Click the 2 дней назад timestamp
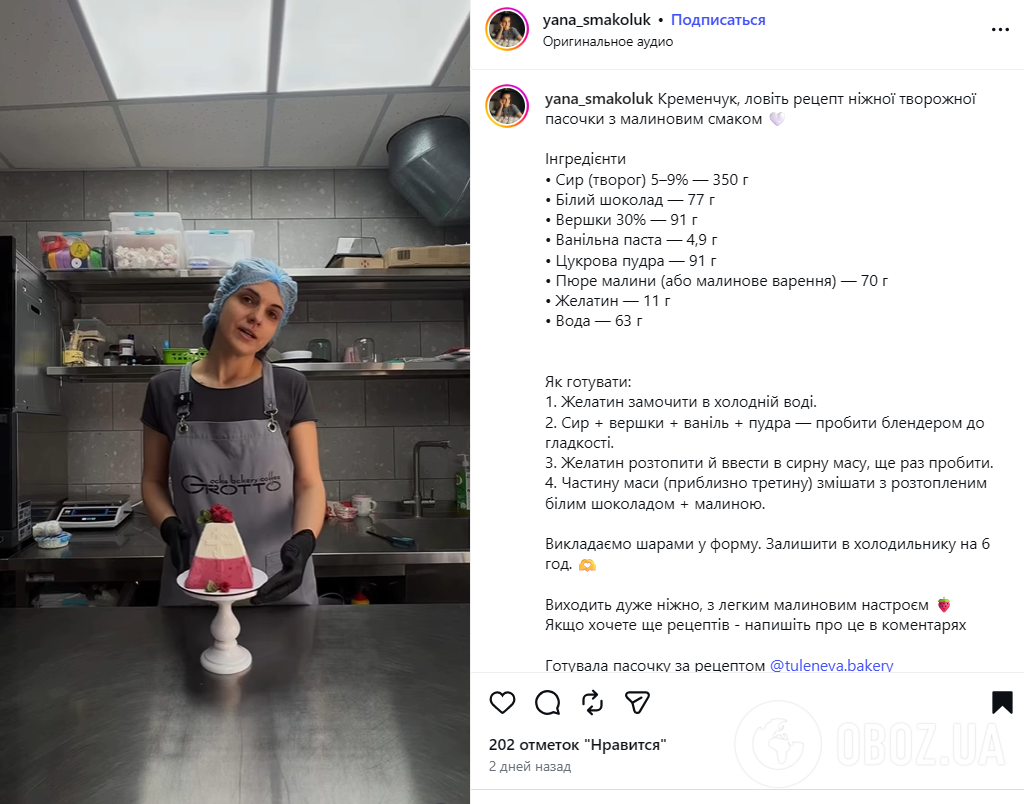The width and height of the screenshot is (1024, 804). click(x=530, y=766)
